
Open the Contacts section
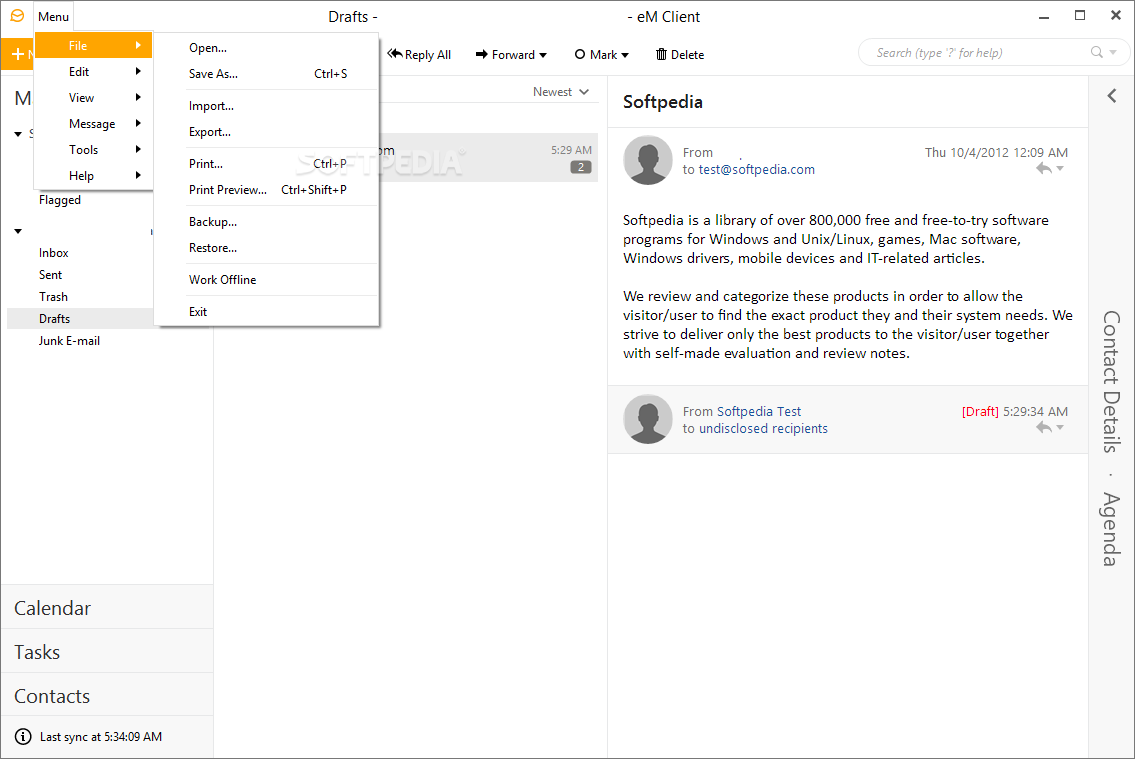(x=107, y=696)
